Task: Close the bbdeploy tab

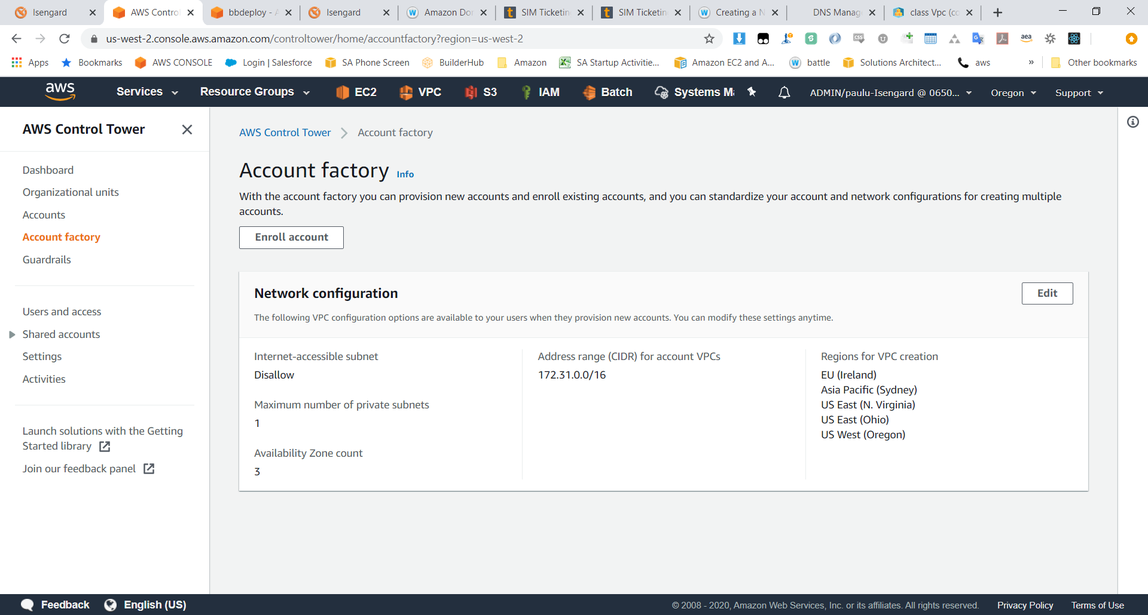Action: click(288, 12)
